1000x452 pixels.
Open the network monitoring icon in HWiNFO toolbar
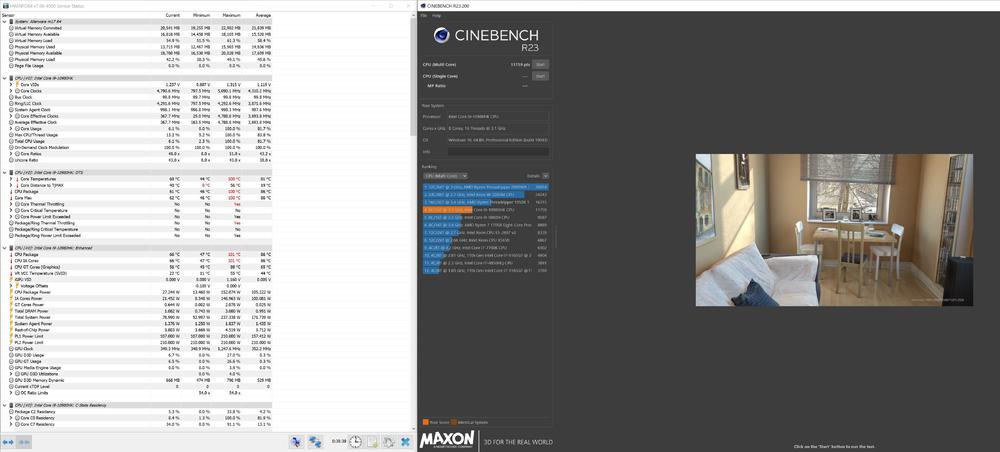click(297, 441)
